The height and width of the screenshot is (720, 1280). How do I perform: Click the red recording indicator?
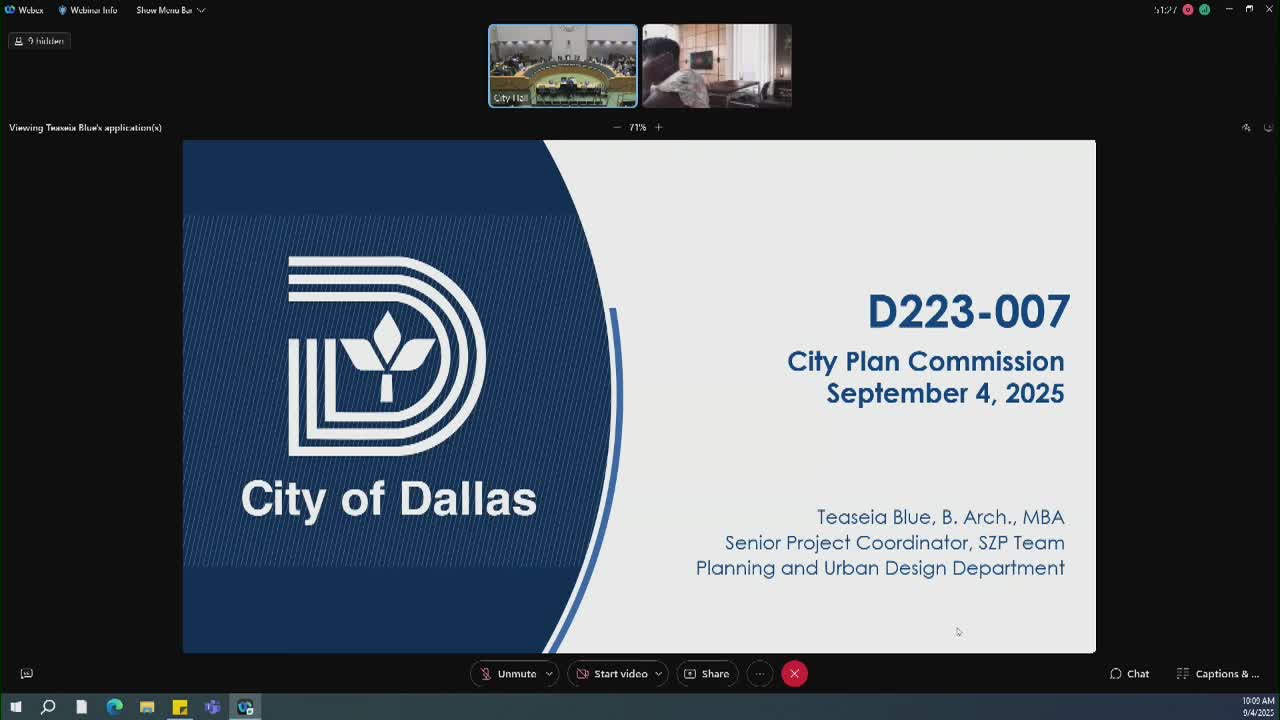coord(1188,10)
